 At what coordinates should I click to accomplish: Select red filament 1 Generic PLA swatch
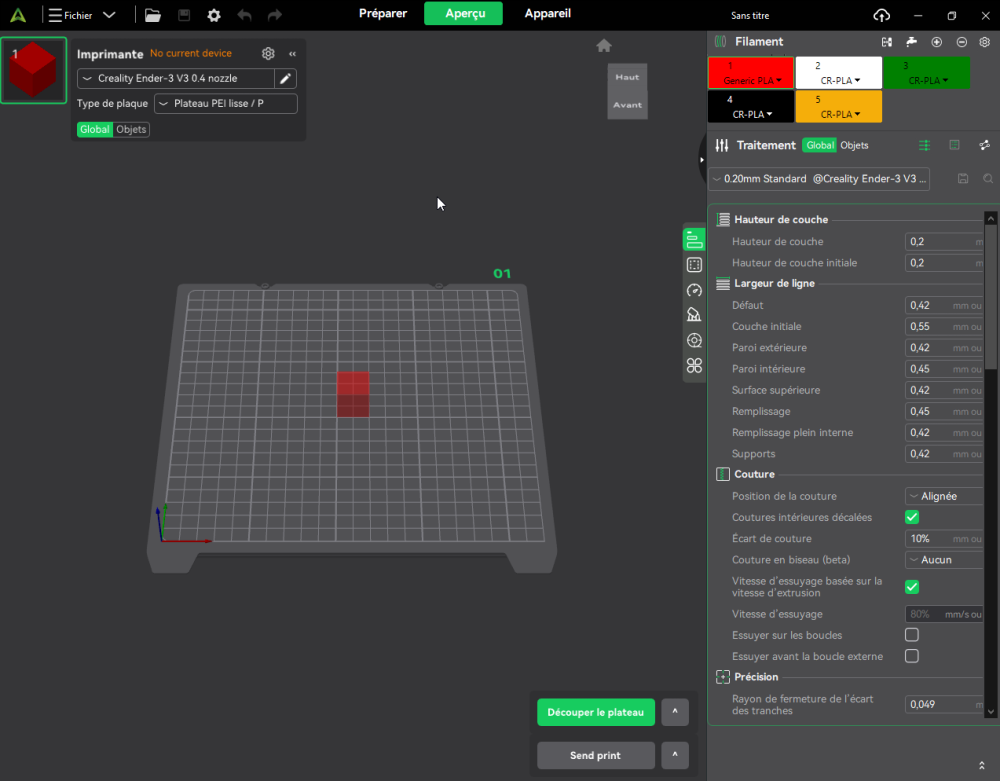pos(751,73)
